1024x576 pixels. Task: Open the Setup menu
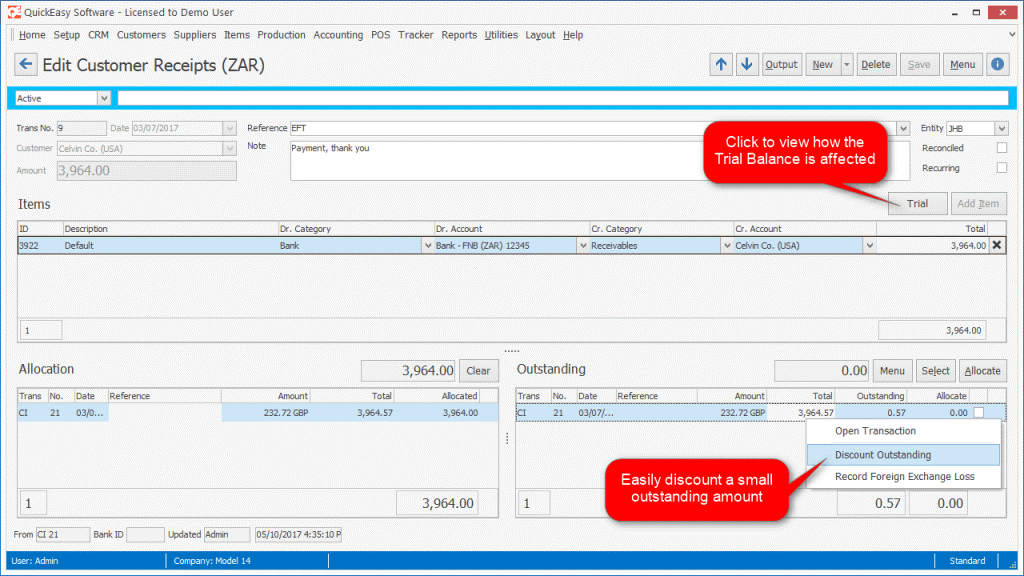tap(67, 35)
